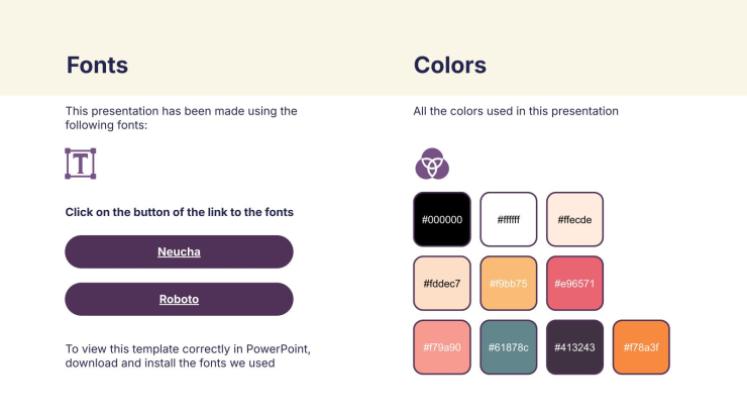Viewport: 747px width, 420px height.
Task: Click the PowerPoint font install note
Action: (x=188, y=356)
